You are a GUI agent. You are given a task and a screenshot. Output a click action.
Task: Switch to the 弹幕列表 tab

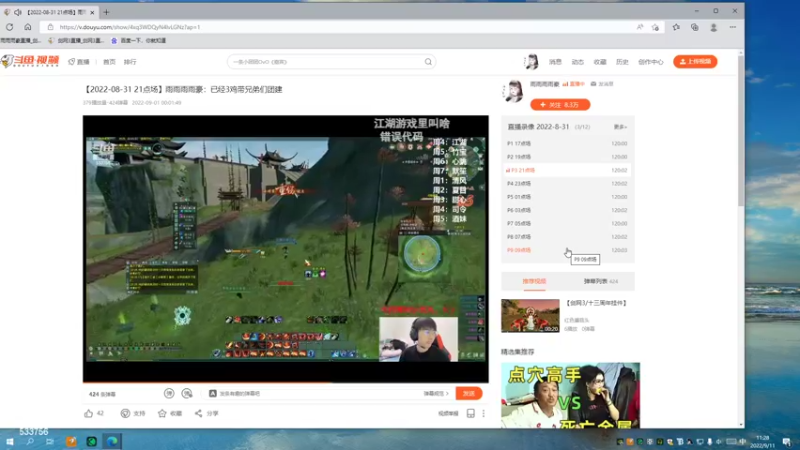pos(601,281)
